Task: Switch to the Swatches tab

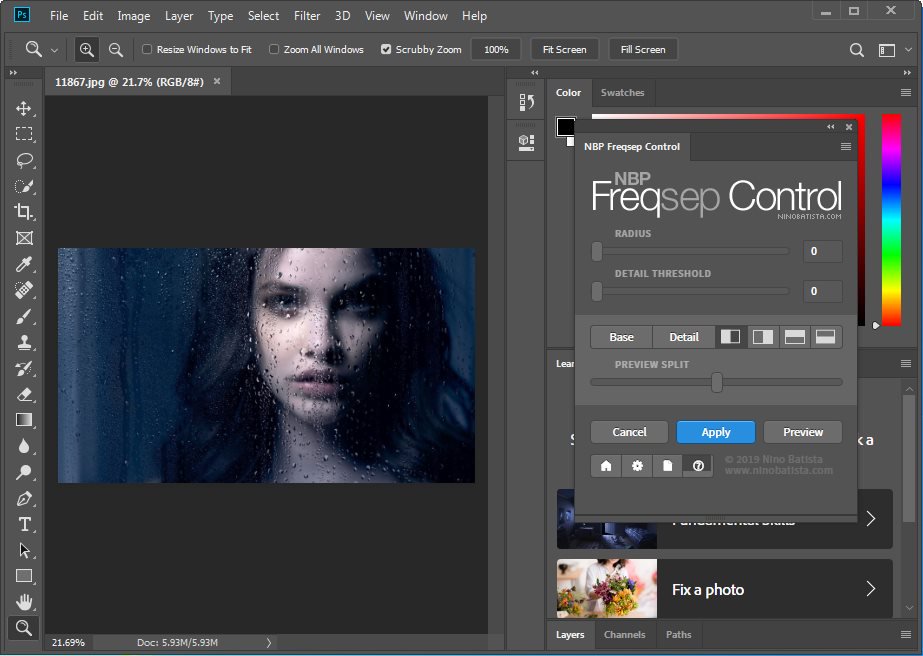Action: (622, 92)
